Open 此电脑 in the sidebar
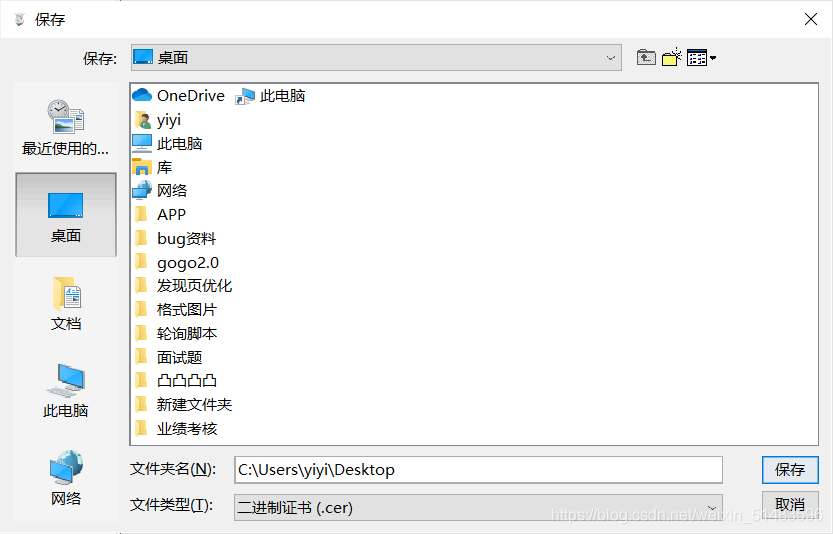Image resolution: width=833 pixels, height=534 pixels. [66, 391]
